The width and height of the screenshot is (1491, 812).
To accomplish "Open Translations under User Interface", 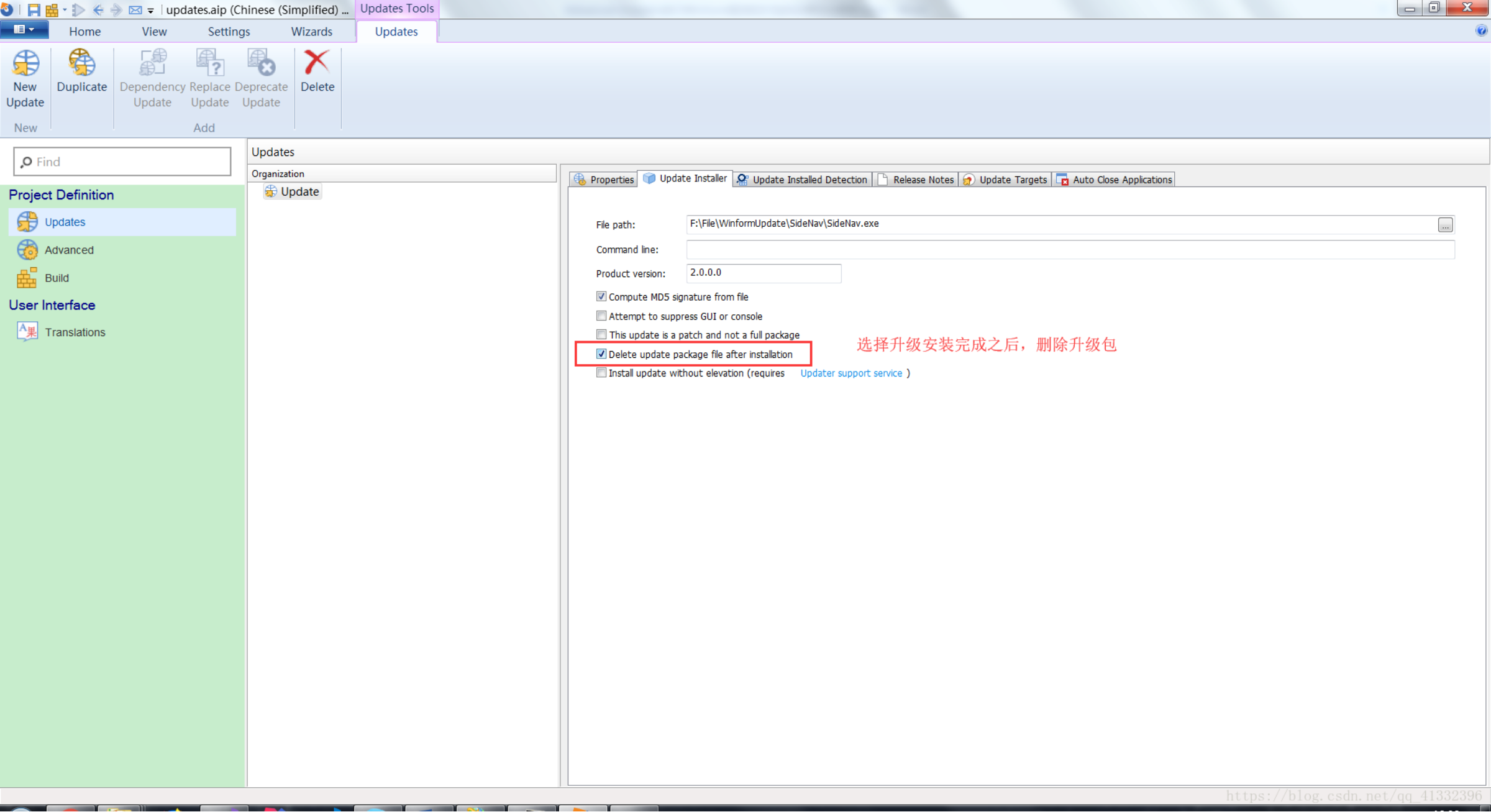I will click(x=75, y=332).
